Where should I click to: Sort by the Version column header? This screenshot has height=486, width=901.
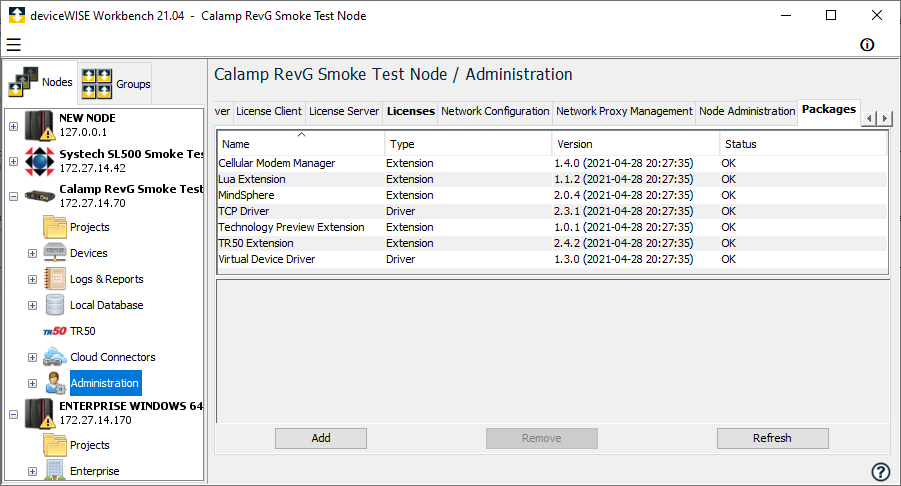[x=636, y=144]
